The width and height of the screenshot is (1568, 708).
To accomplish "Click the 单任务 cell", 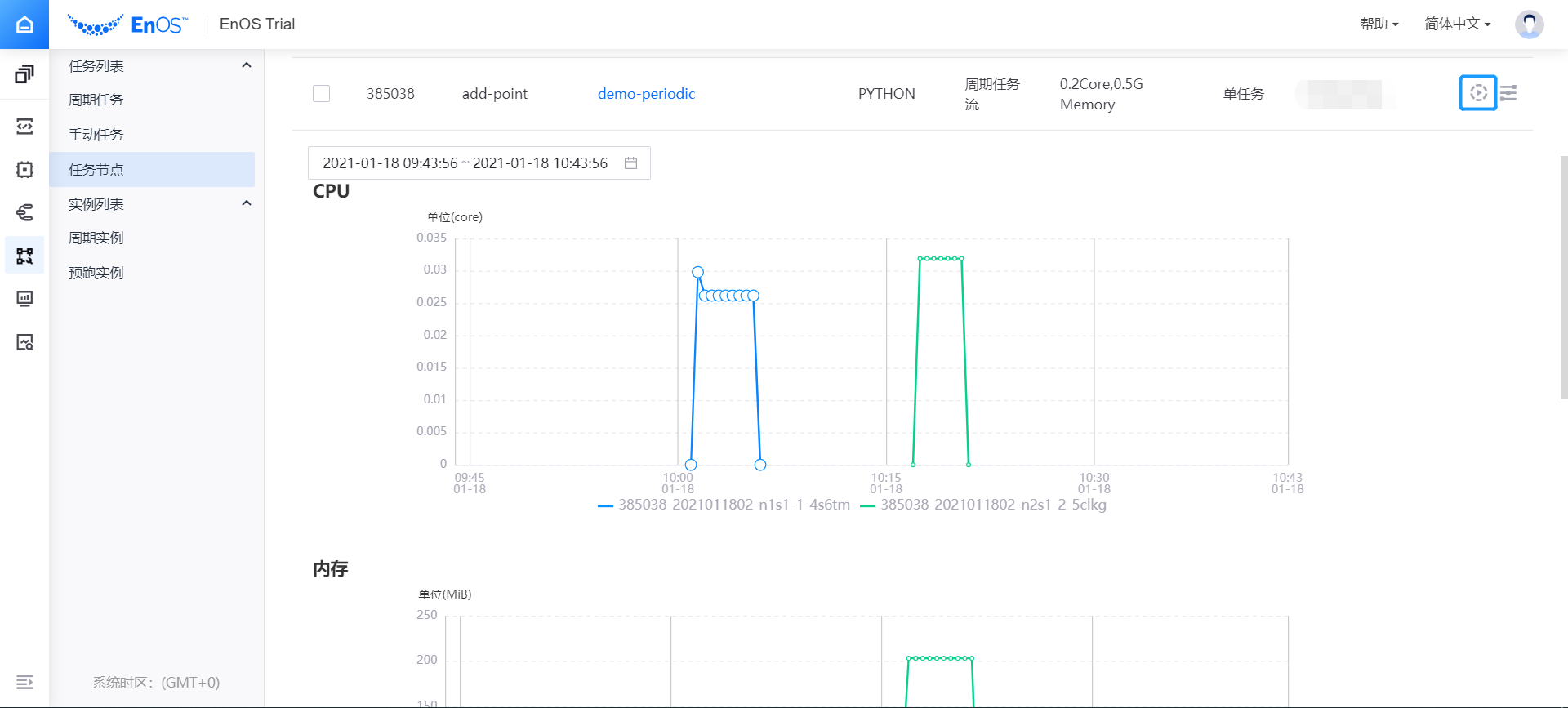I will click(1243, 94).
